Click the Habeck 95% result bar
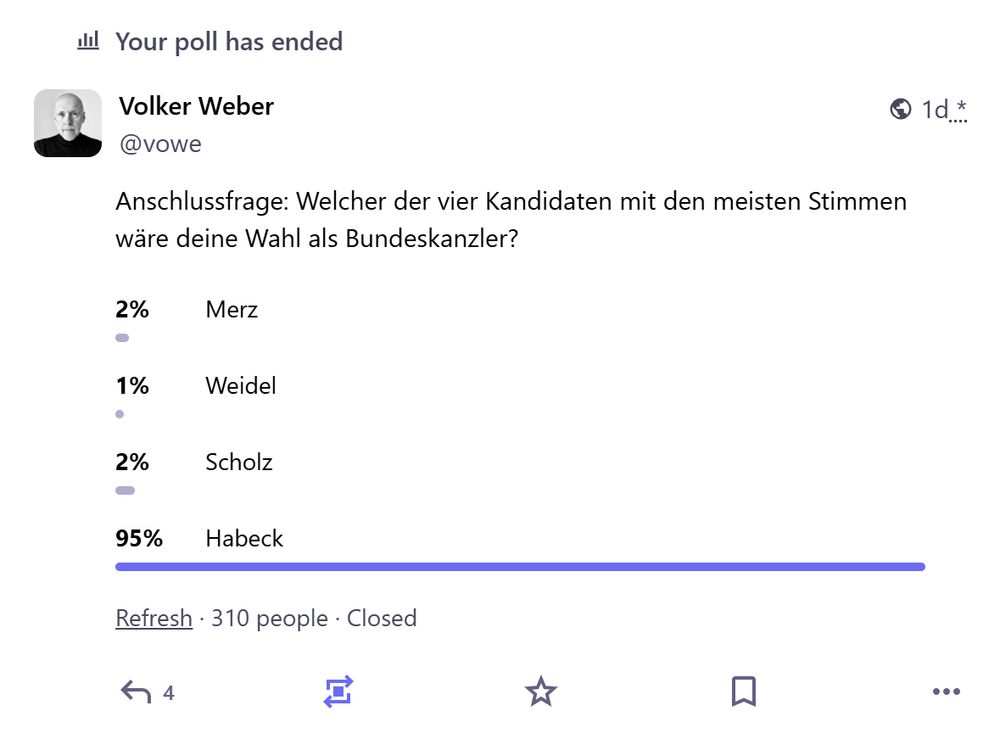Screen dimensions: 1000x735 [x=519, y=567]
